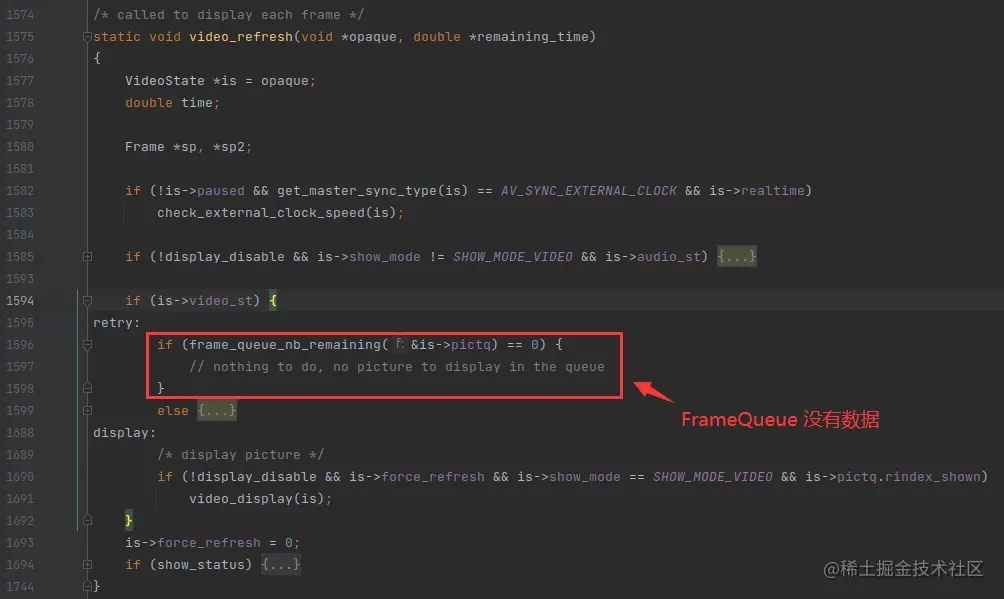Click is->video_st on line 1594
Viewport: 1004px width, 599px height.
pyautogui.click(x=205, y=300)
